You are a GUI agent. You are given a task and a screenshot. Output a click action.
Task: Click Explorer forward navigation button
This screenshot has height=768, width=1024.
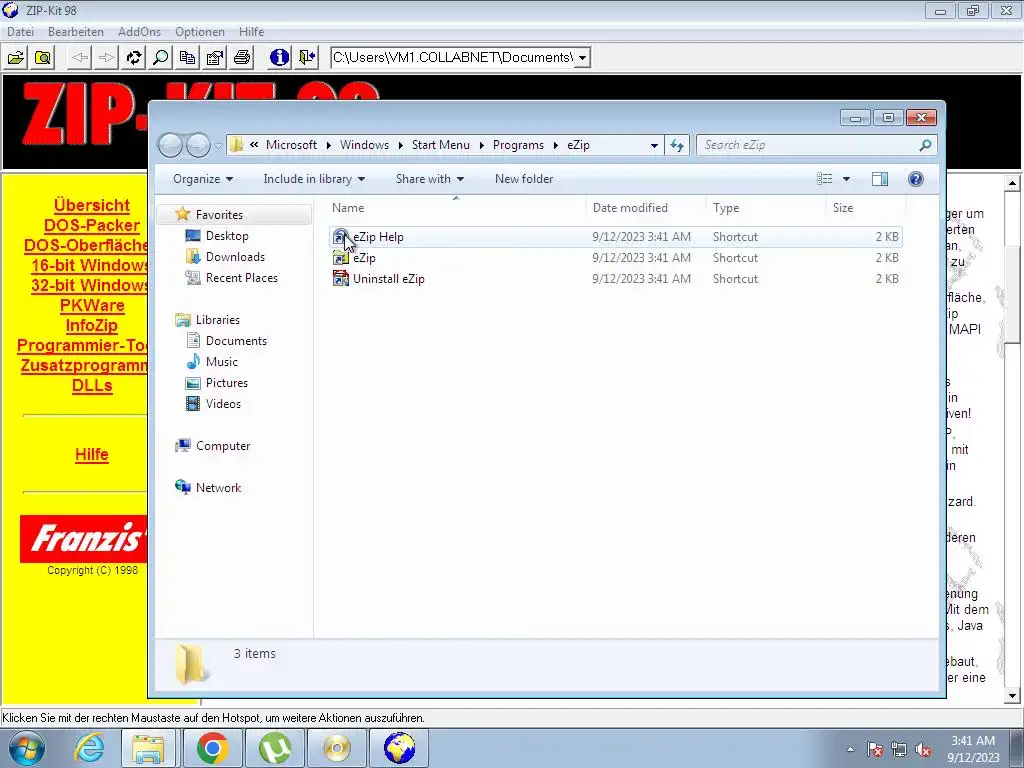tap(198, 145)
